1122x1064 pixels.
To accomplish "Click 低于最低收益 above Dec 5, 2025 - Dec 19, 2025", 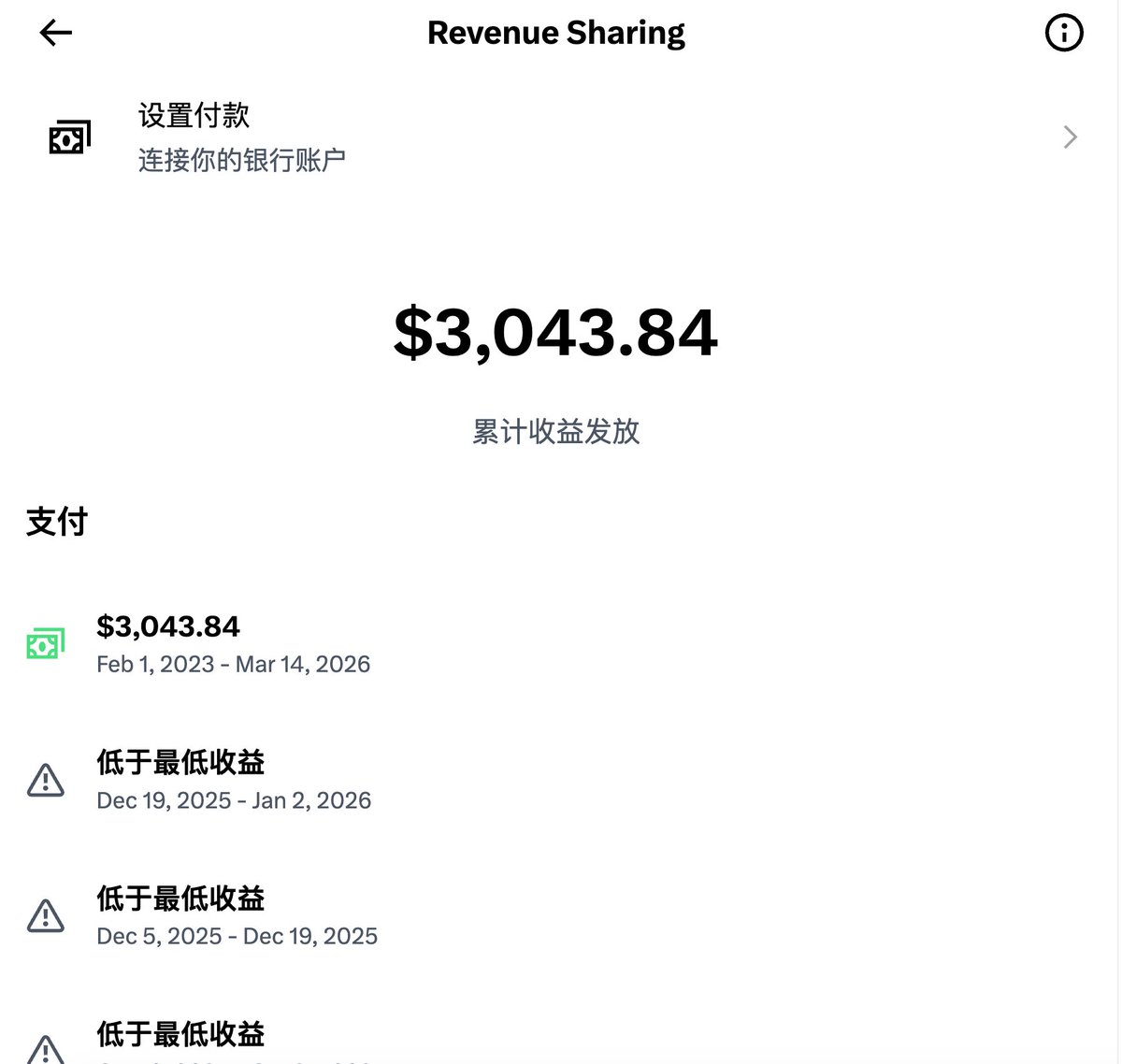I will [180, 899].
